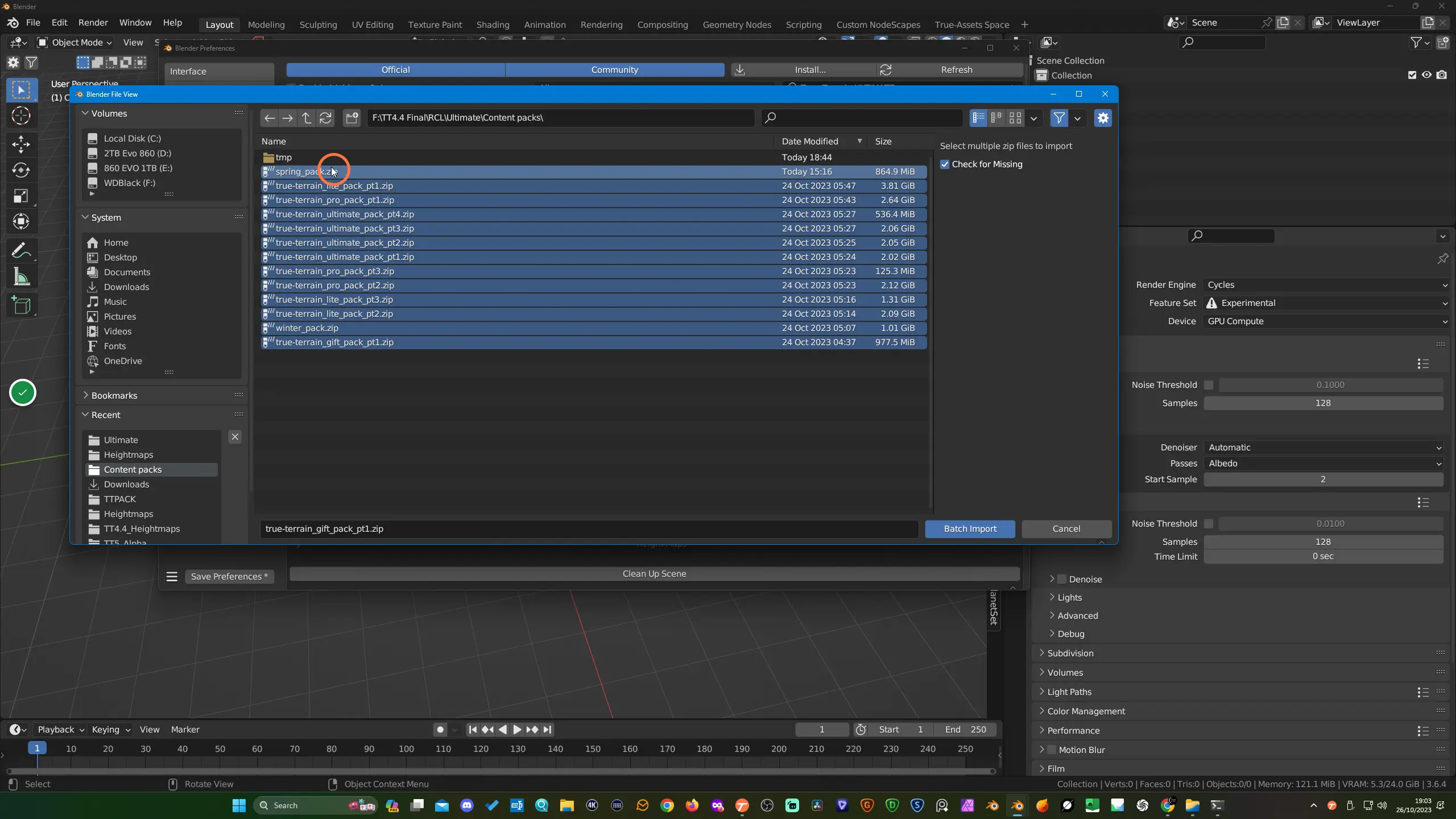Go to parent directory in file view

tap(307, 118)
